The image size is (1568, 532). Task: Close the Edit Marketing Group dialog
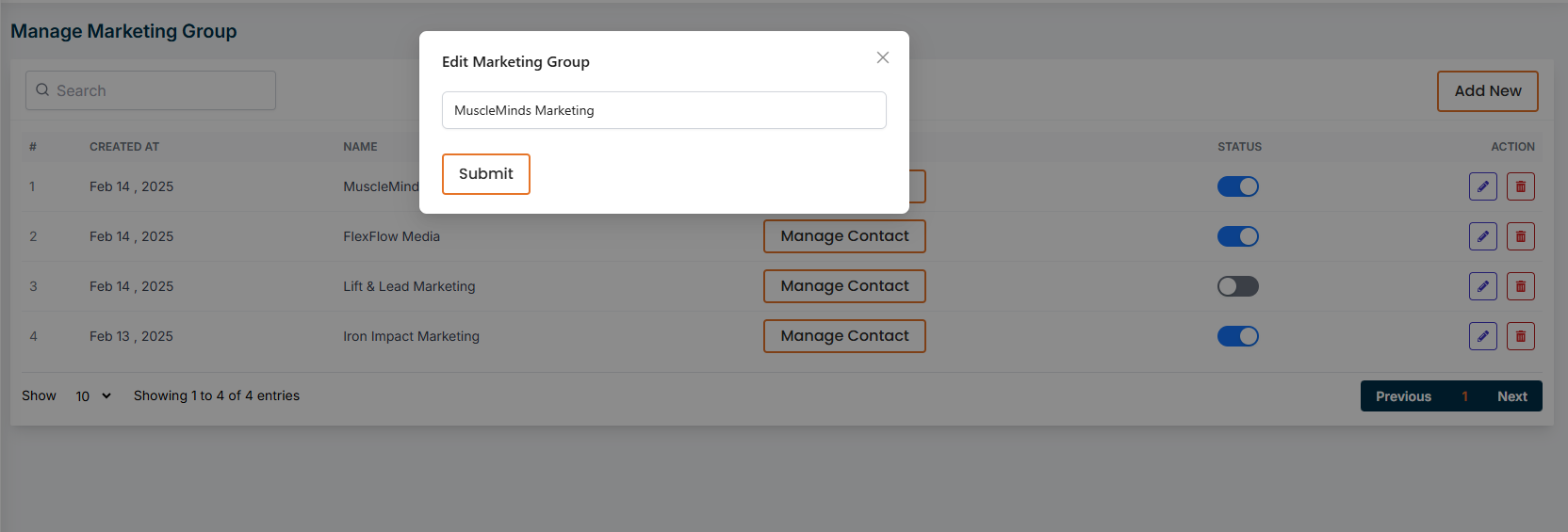pyautogui.click(x=882, y=57)
